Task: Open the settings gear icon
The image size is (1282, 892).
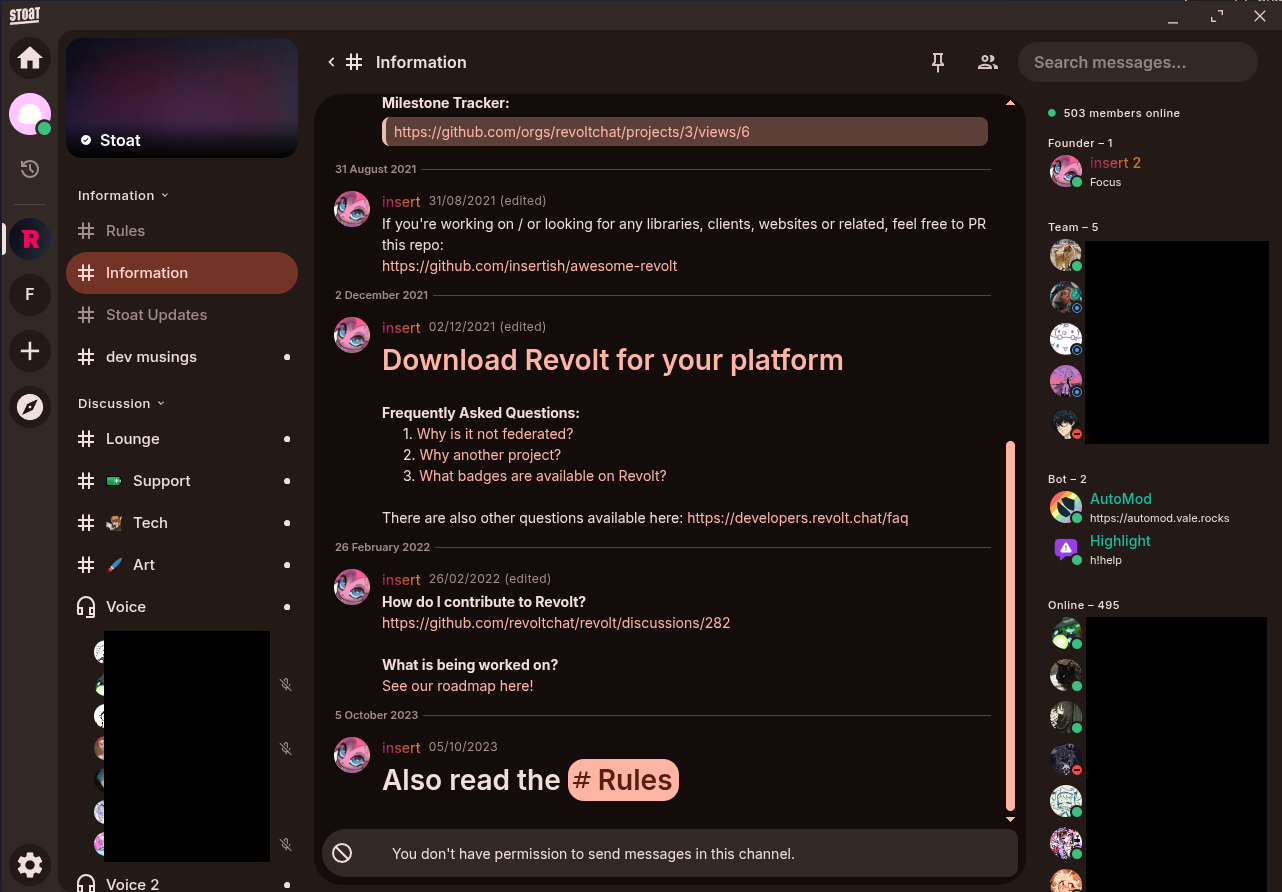Action: [30, 865]
